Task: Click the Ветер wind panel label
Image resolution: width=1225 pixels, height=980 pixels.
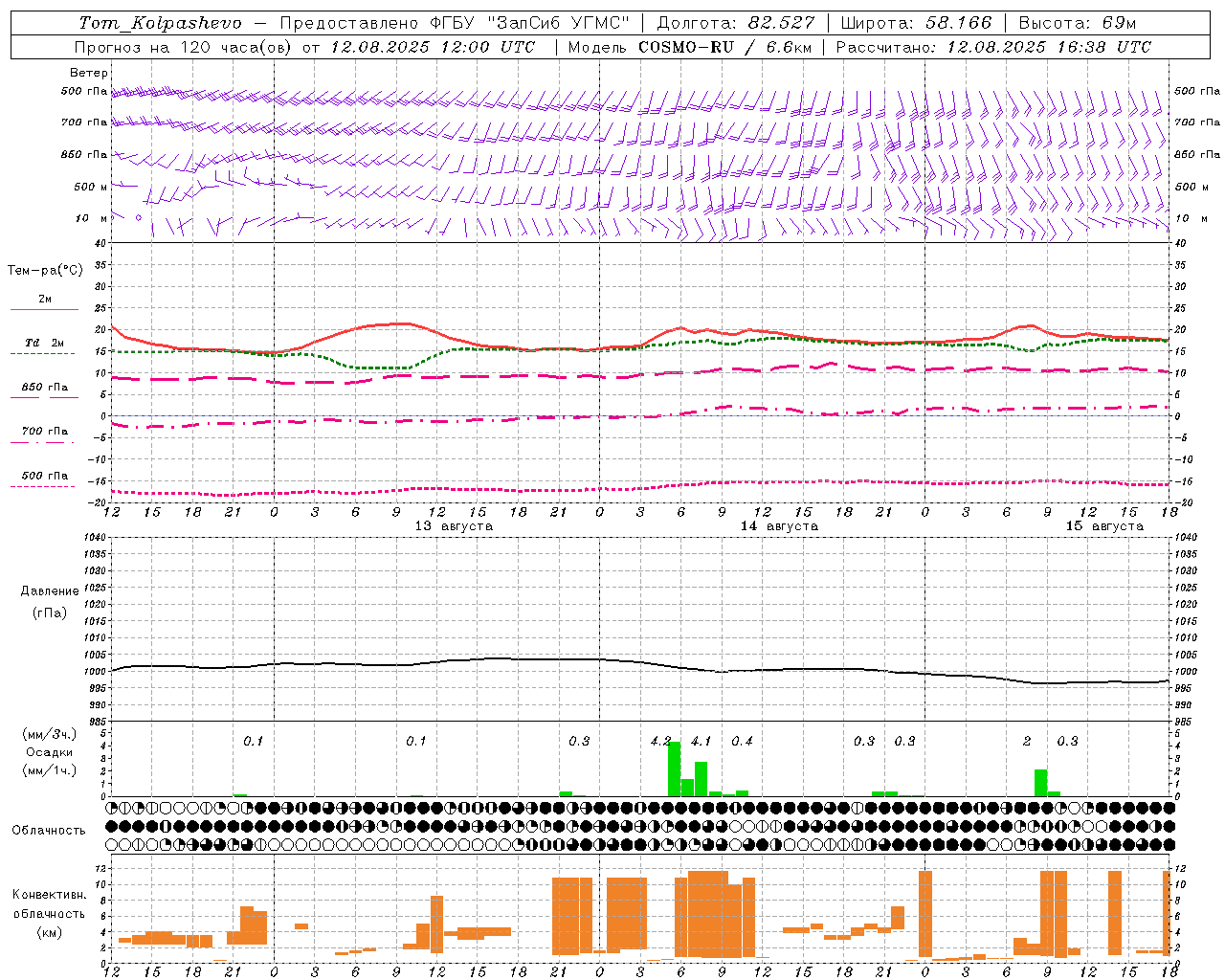Action: point(88,73)
